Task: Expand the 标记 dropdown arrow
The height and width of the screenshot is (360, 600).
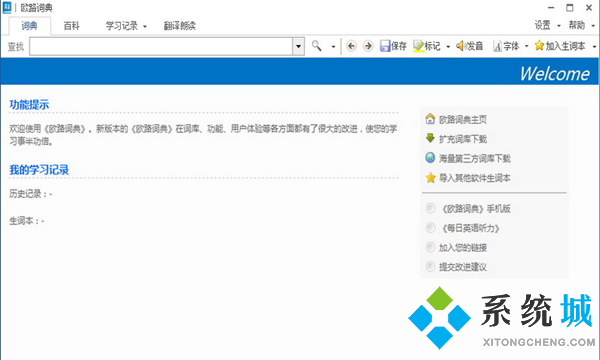Action: coord(448,47)
